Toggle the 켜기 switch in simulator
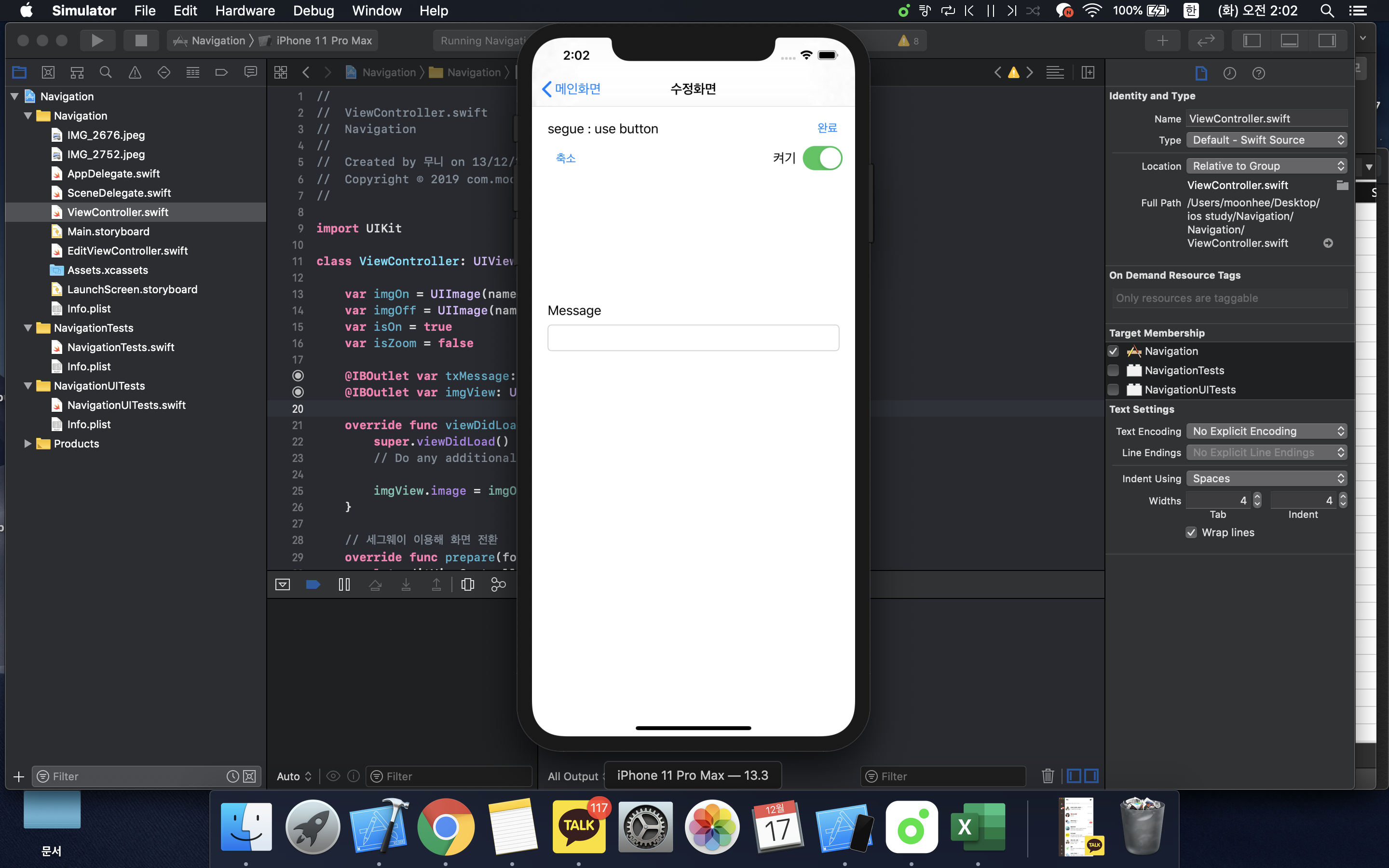 point(821,159)
